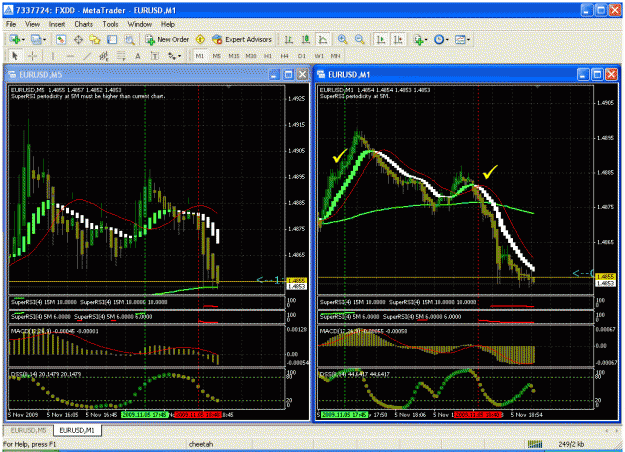Expand the Profiles dropdown arrow
This screenshot has width=625, height=452.
(44, 40)
